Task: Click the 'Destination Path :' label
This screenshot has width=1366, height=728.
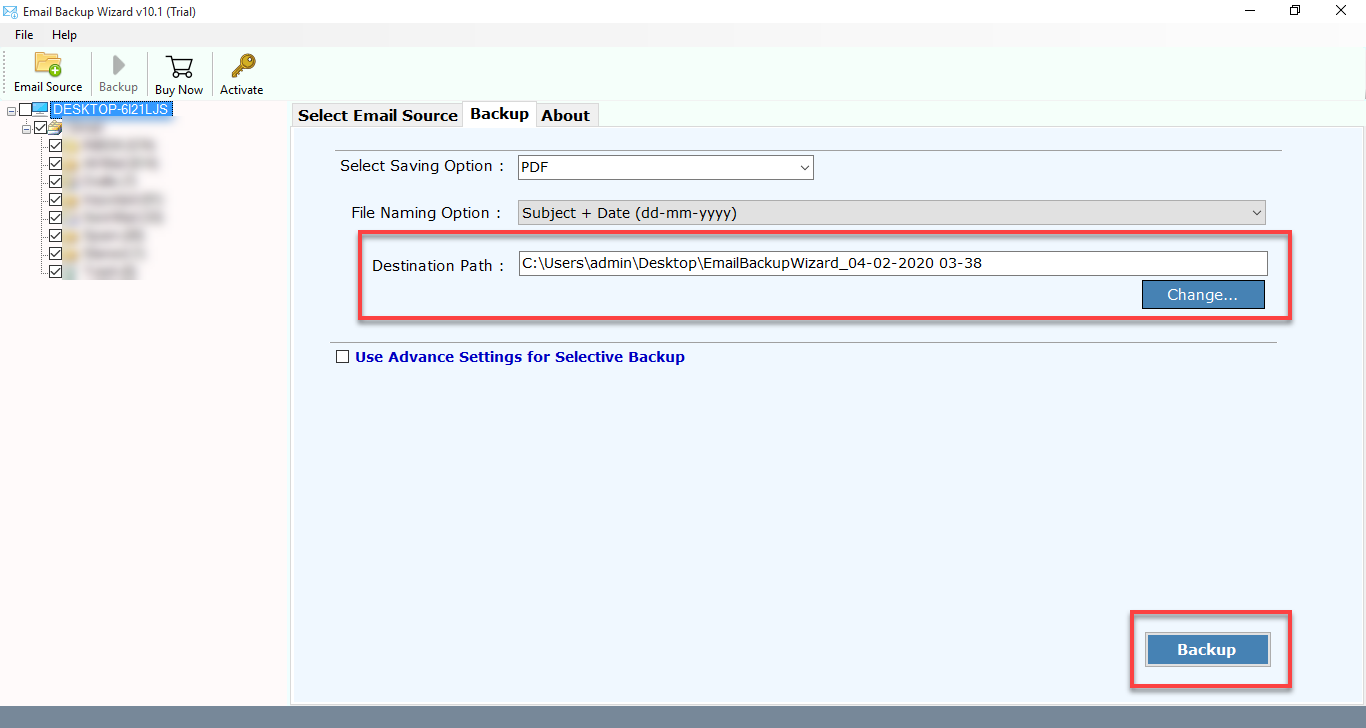Action: (x=438, y=266)
